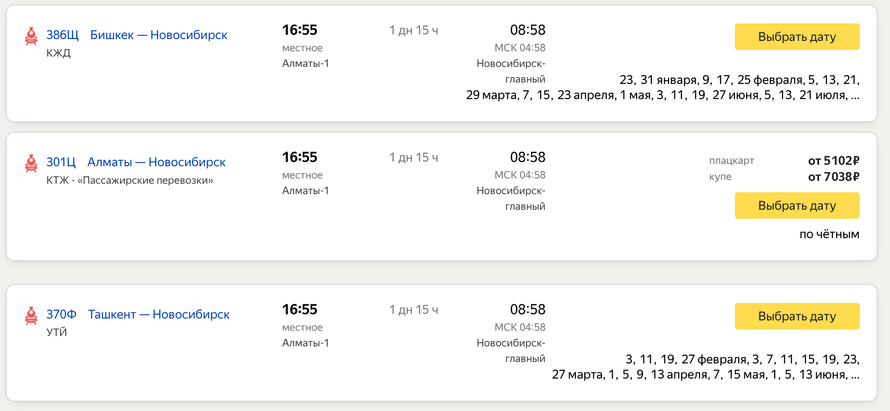This screenshot has height=411, width=890.
Task: Click 16:55 departure time of 301Ц
Action: click(x=300, y=157)
